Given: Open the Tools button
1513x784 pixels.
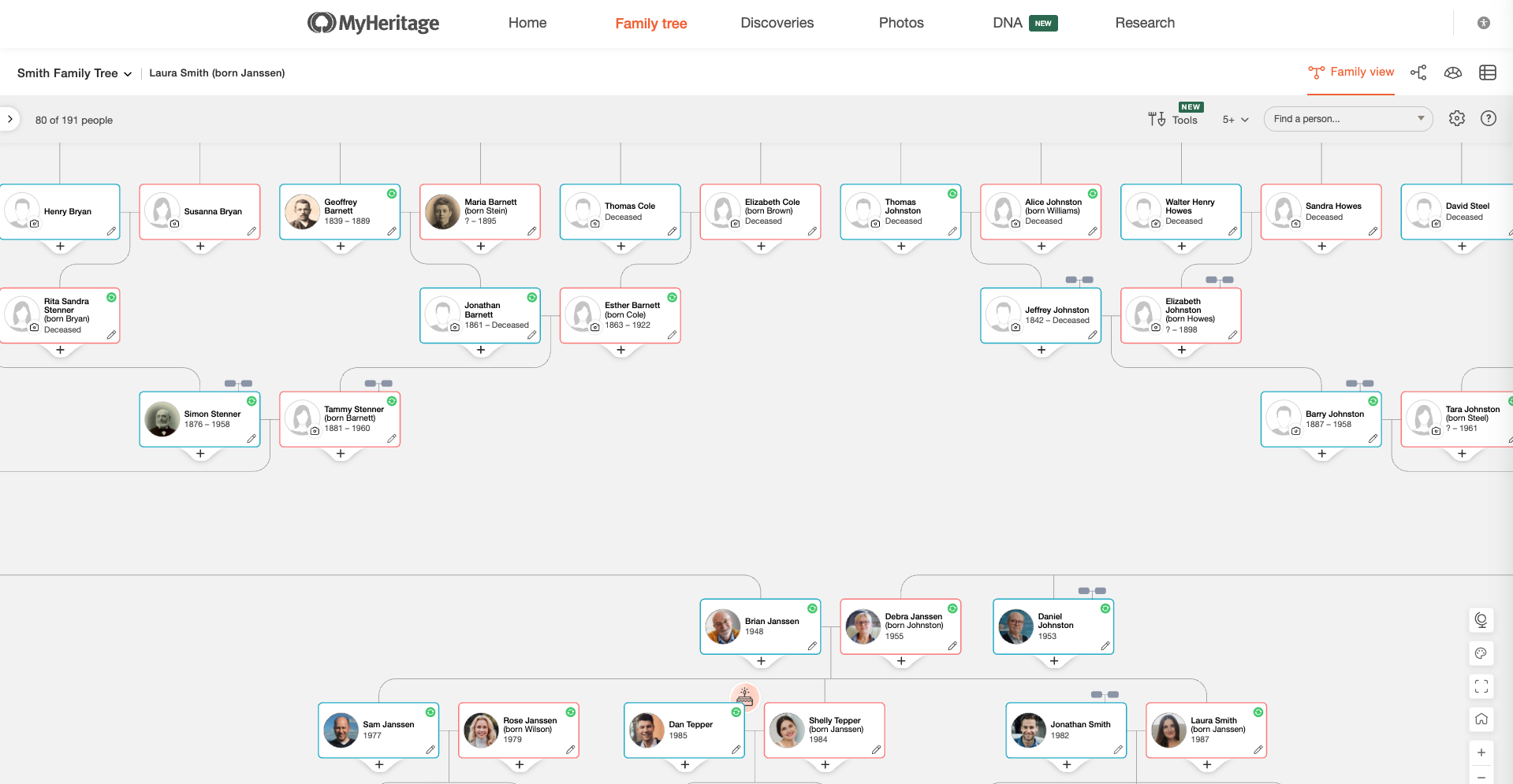Looking at the screenshot, I should 1173,120.
